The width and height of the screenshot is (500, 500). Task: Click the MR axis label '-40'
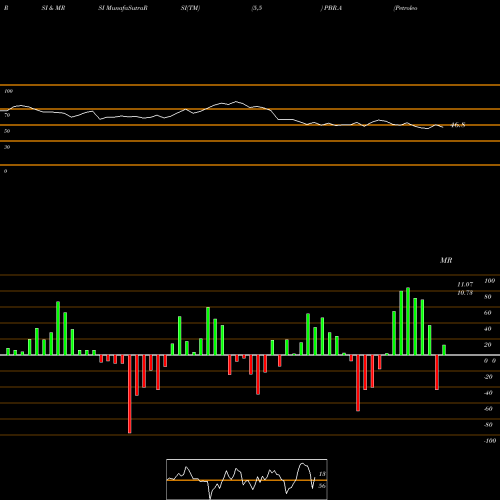click(x=488, y=393)
